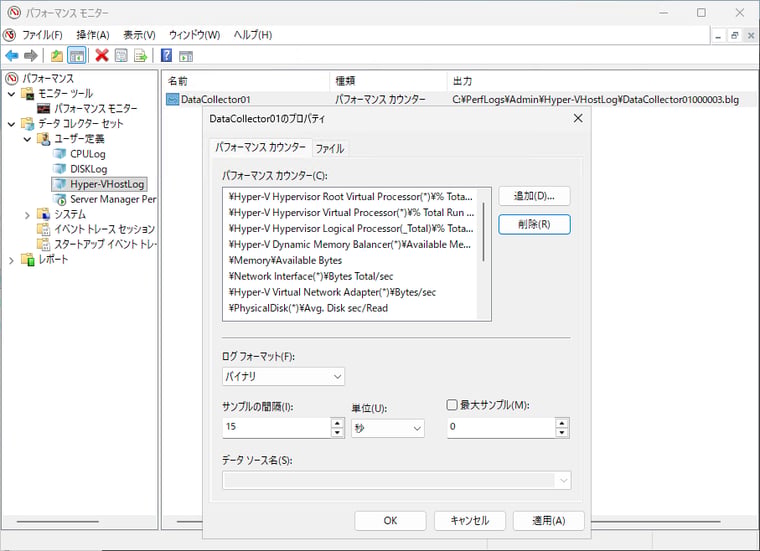Click the 適用(A) button

(x=549, y=520)
